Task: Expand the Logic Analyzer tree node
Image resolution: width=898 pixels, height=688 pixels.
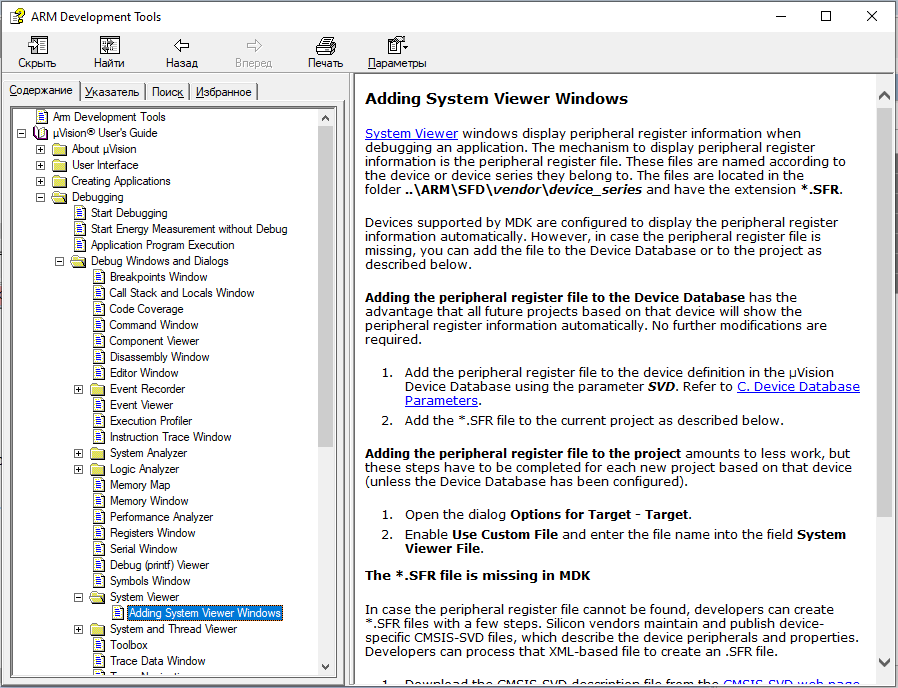Action: tap(78, 469)
